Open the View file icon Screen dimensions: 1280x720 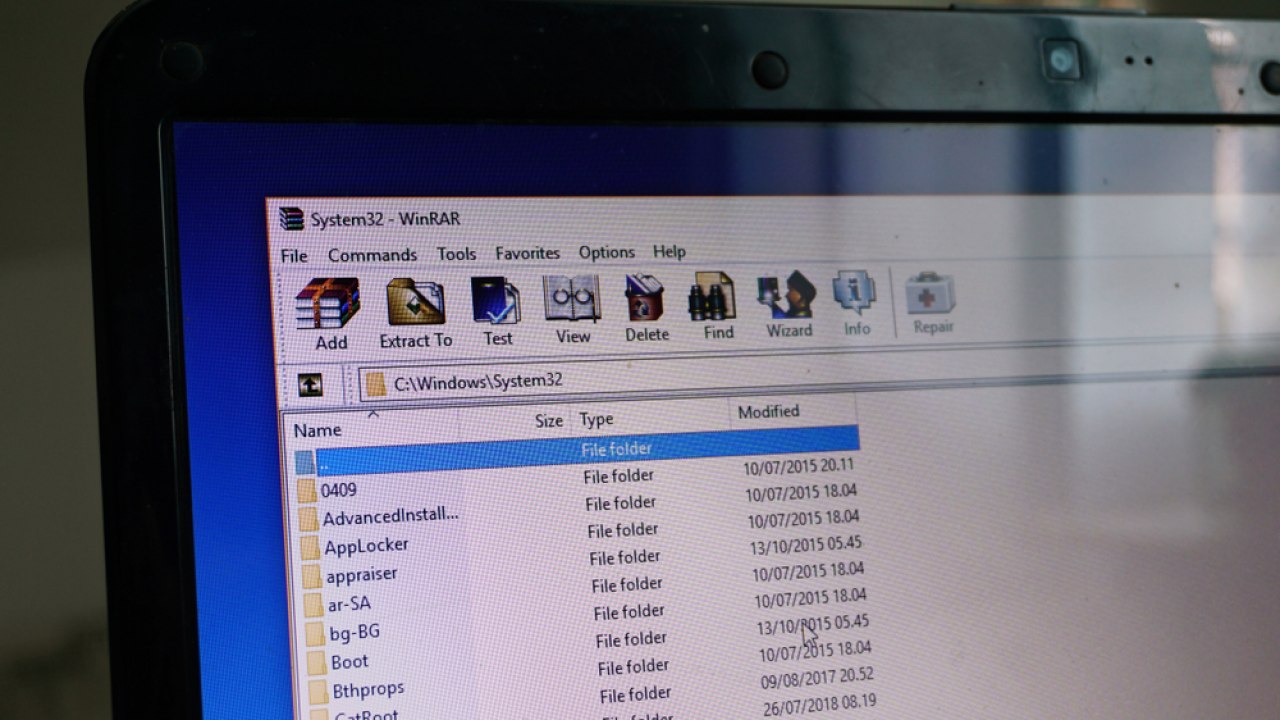click(572, 300)
